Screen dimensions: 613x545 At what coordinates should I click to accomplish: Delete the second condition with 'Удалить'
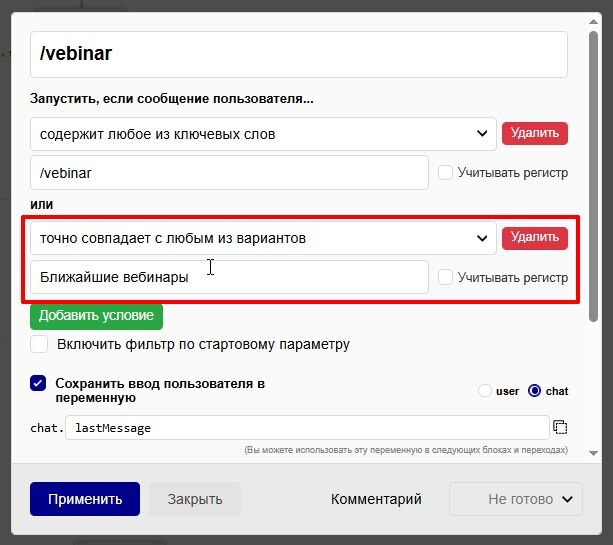tap(534, 238)
